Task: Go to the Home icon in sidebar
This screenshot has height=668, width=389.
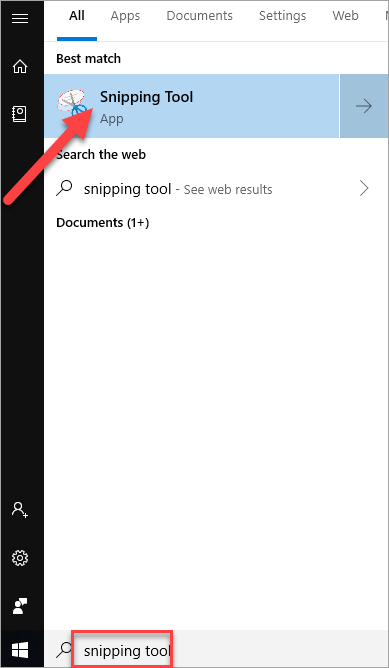Action: click(x=20, y=66)
